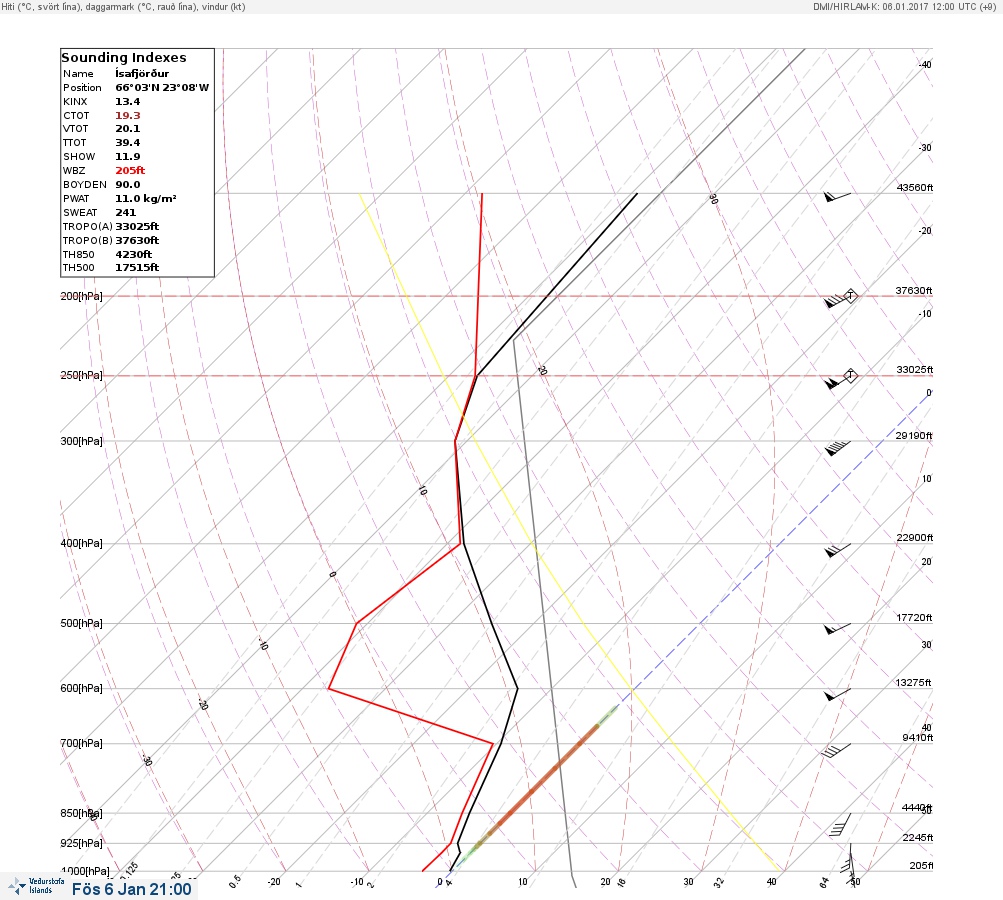Click the 17720ft altitude label

(914, 617)
